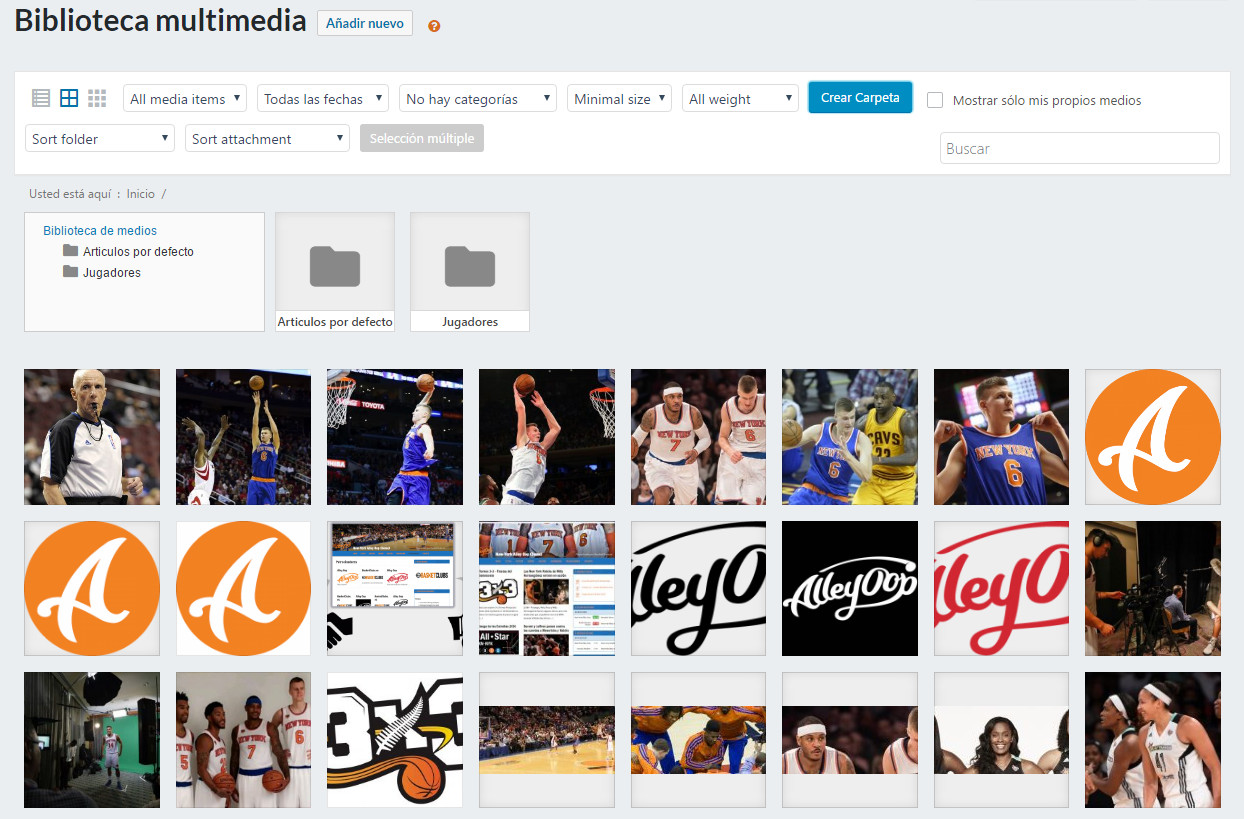This screenshot has height=819, width=1244.
Task: Select the large grid view icon
Action: [x=69, y=98]
